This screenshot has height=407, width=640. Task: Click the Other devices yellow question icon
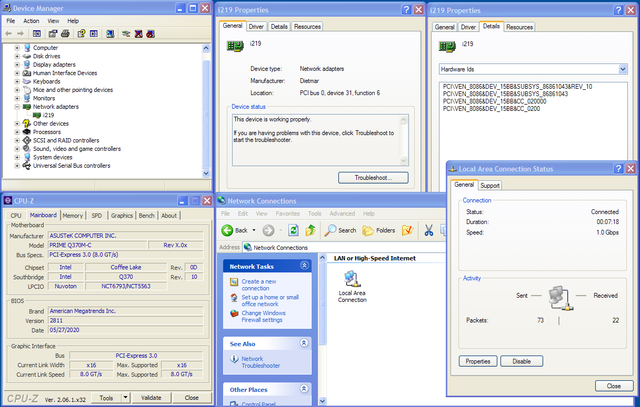coord(27,123)
